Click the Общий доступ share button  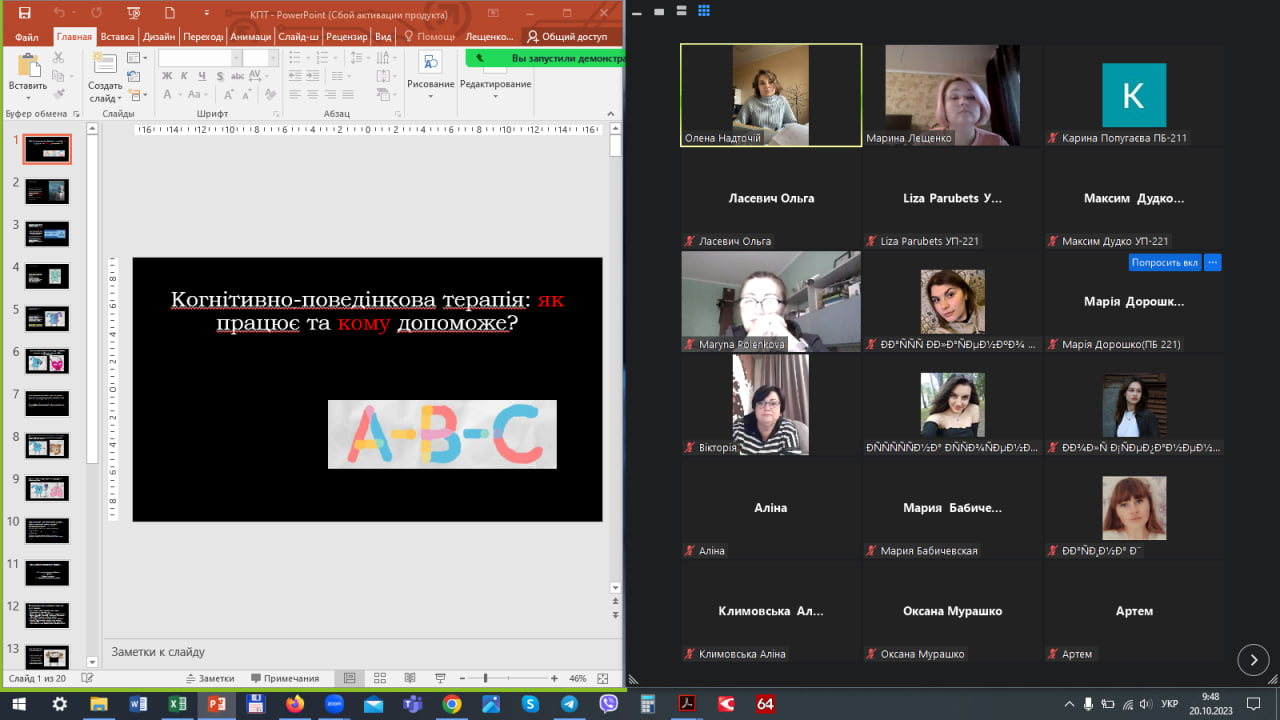(567, 37)
